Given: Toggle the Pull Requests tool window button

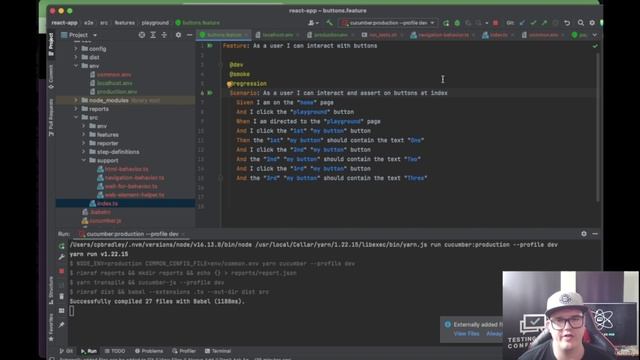Looking at the screenshot, I should (x=51, y=117).
